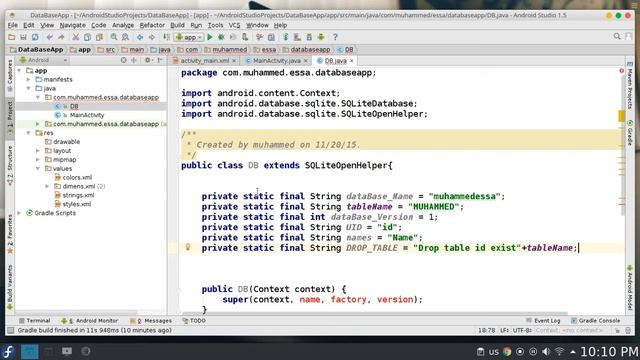Open the SDK Manager icon
The height and width of the screenshot is (360, 640).
click(x=309, y=37)
